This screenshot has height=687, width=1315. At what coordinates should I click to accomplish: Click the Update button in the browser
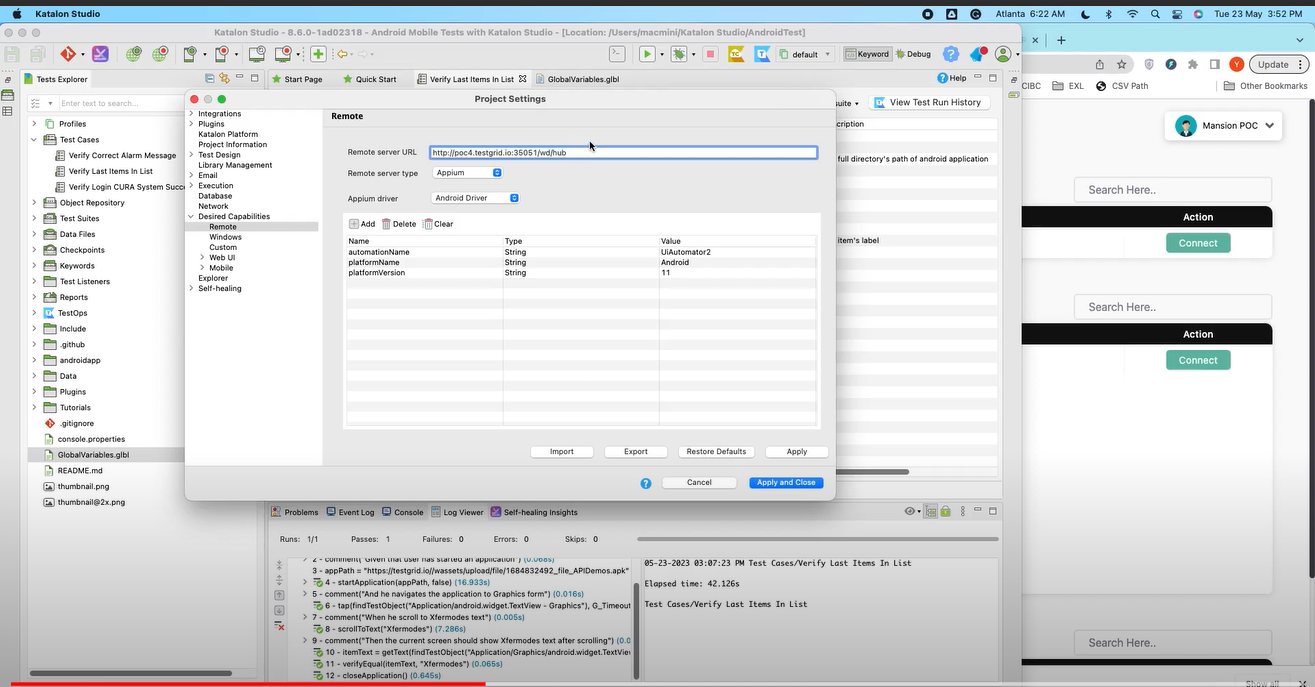1278,64
